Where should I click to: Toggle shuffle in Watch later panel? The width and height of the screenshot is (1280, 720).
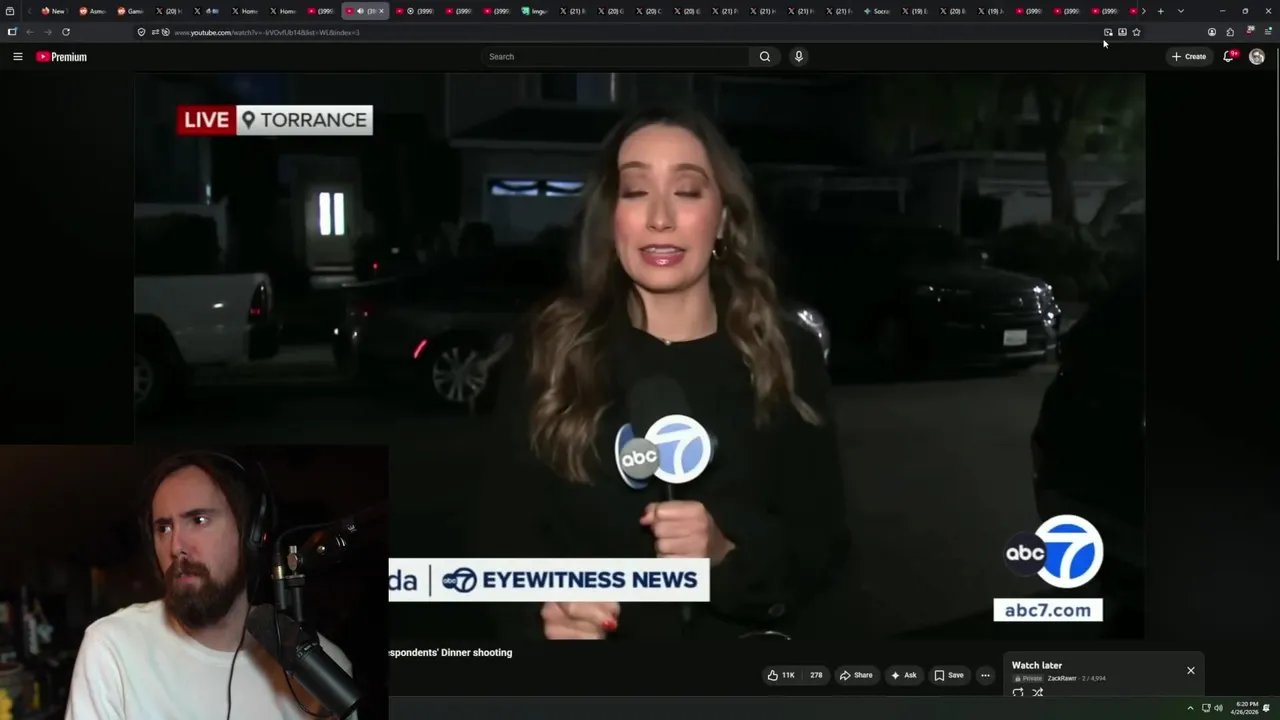pyautogui.click(x=1038, y=692)
